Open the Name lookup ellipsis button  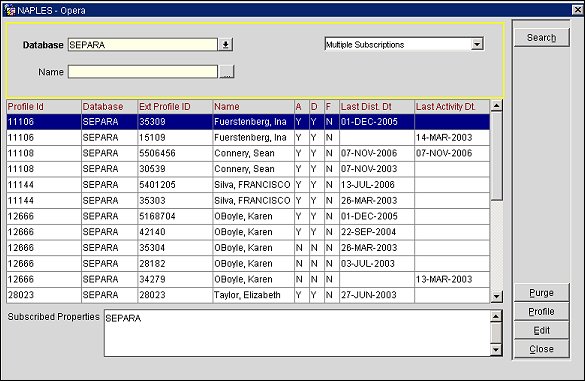[x=226, y=72]
